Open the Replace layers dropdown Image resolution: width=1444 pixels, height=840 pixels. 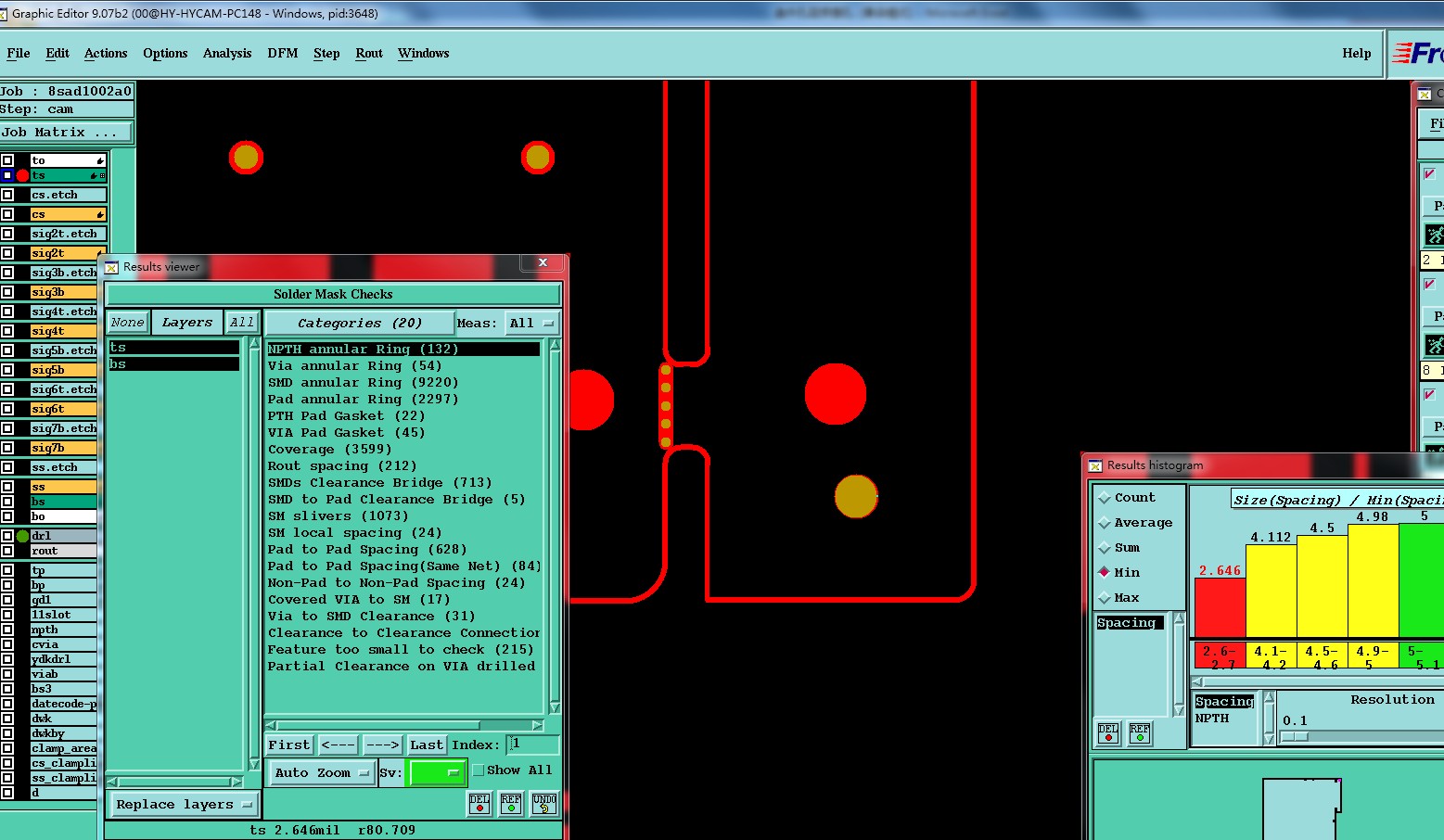tap(185, 805)
